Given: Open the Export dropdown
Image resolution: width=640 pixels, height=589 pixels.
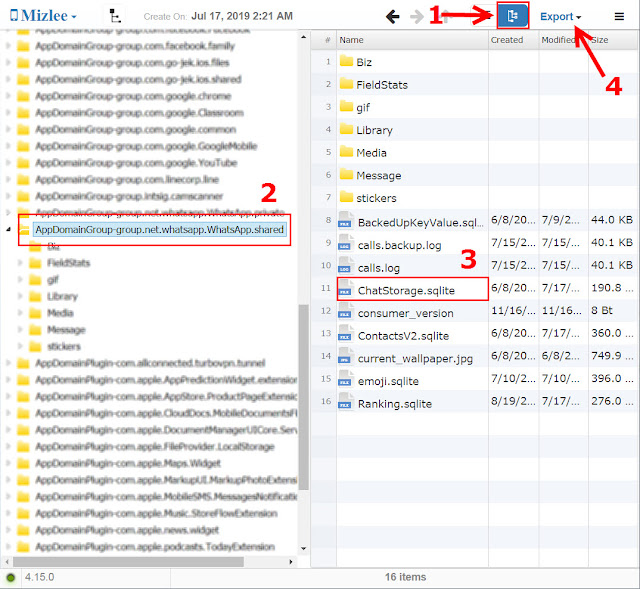Looking at the screenshot, I should (560, 17).
